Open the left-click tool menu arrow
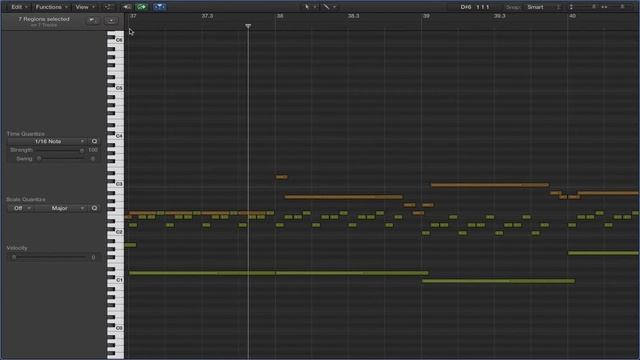 (x=315, y=7)
